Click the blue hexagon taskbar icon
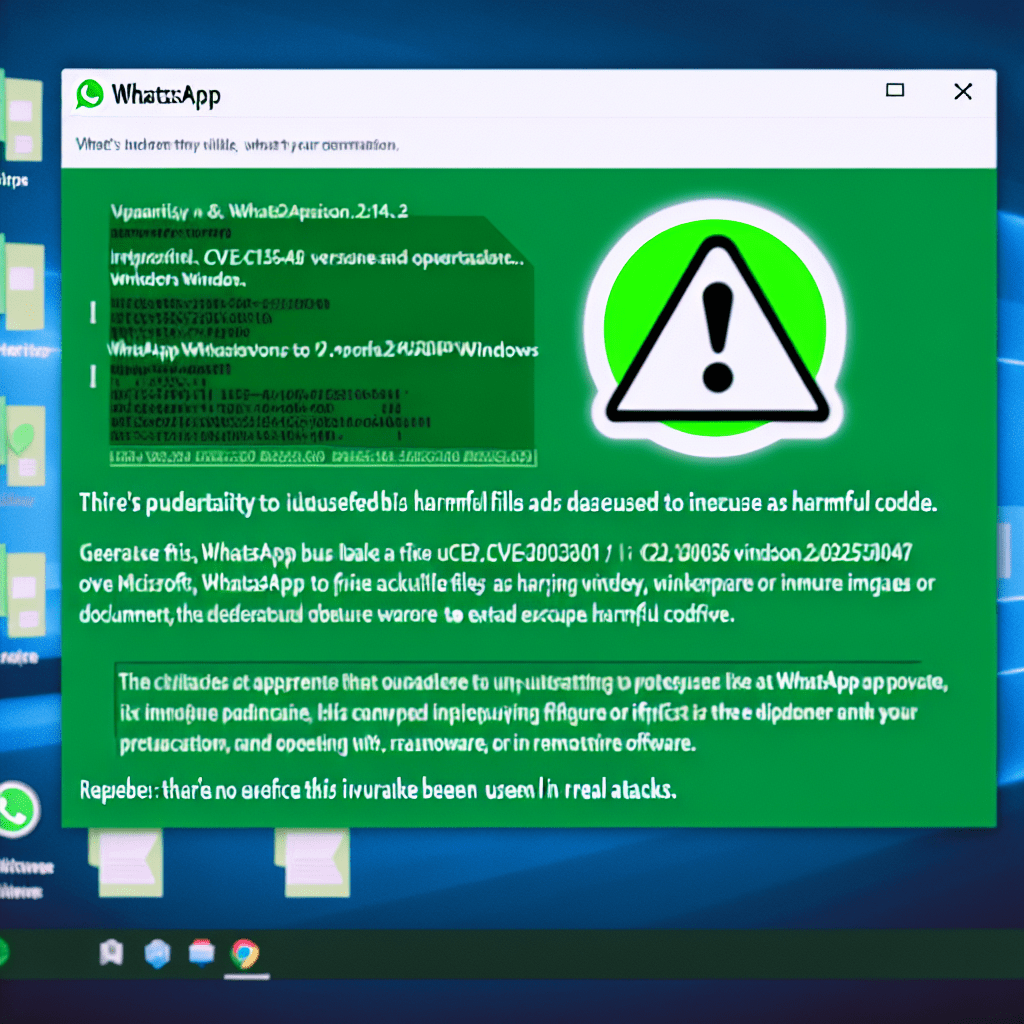Screen dimensions: 1024x1024 pos(157,954)
